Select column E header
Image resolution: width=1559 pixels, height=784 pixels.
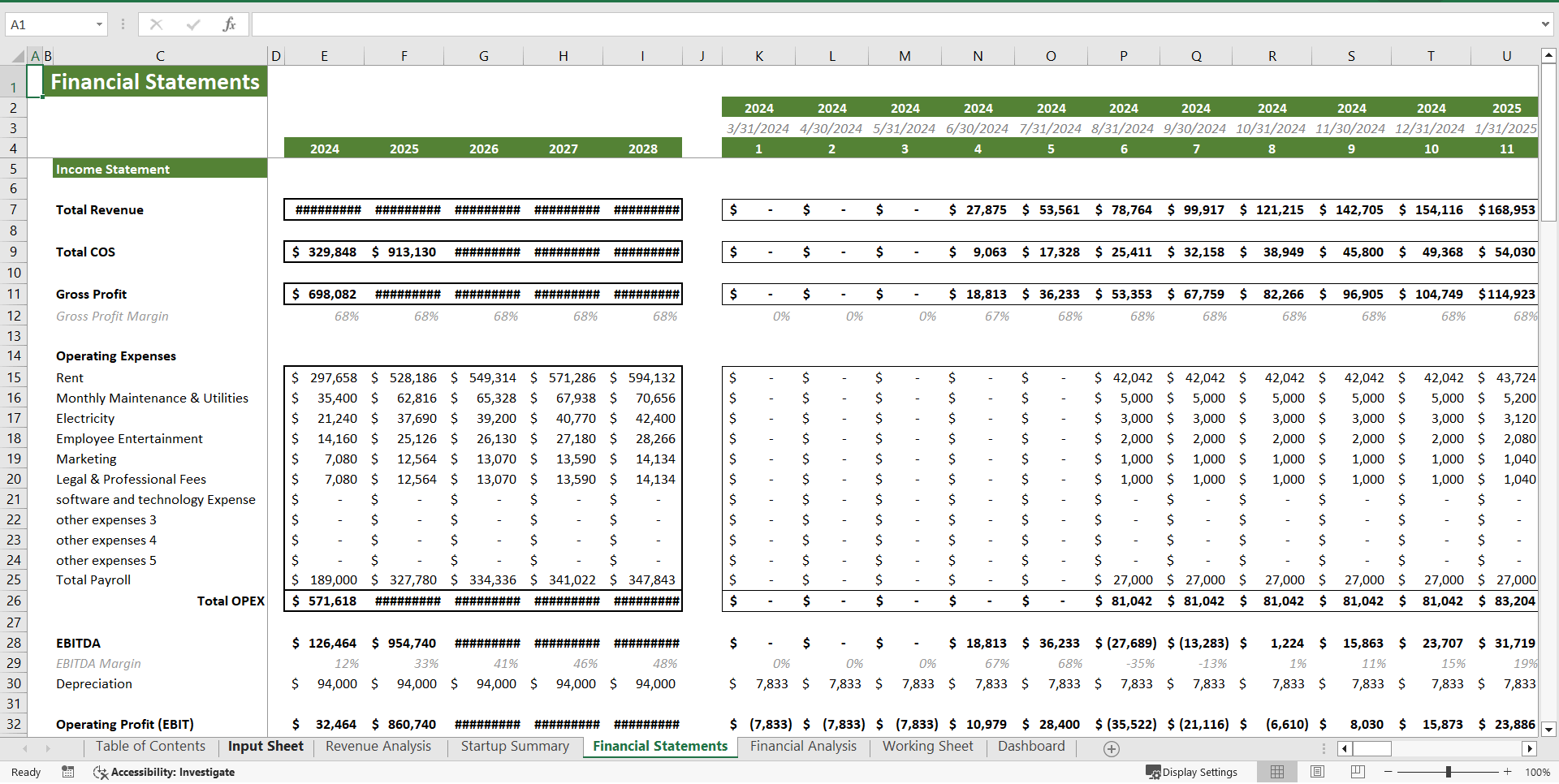324,56
